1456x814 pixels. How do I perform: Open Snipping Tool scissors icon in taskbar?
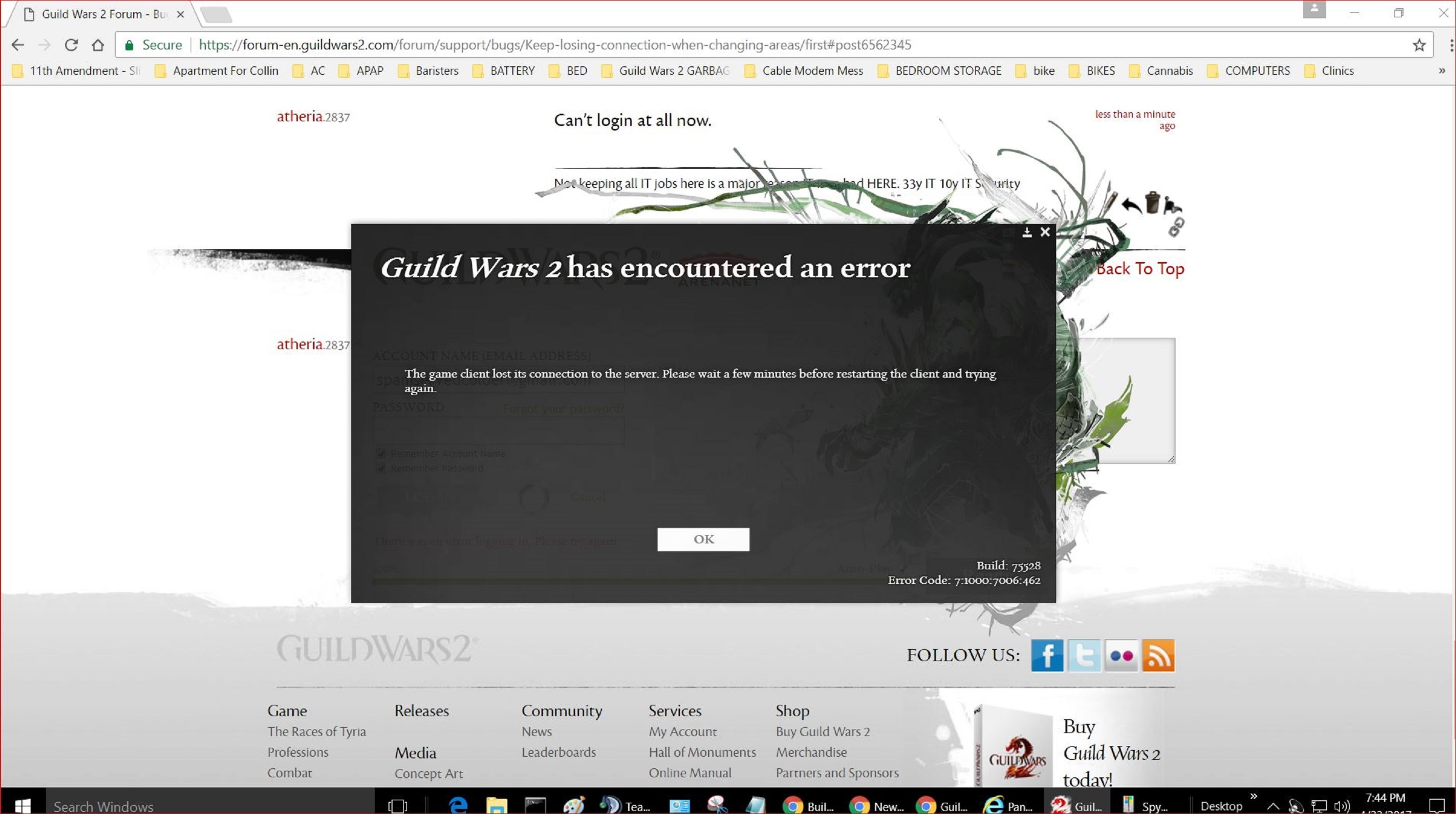pyautogui.click(x=717, y=805)
